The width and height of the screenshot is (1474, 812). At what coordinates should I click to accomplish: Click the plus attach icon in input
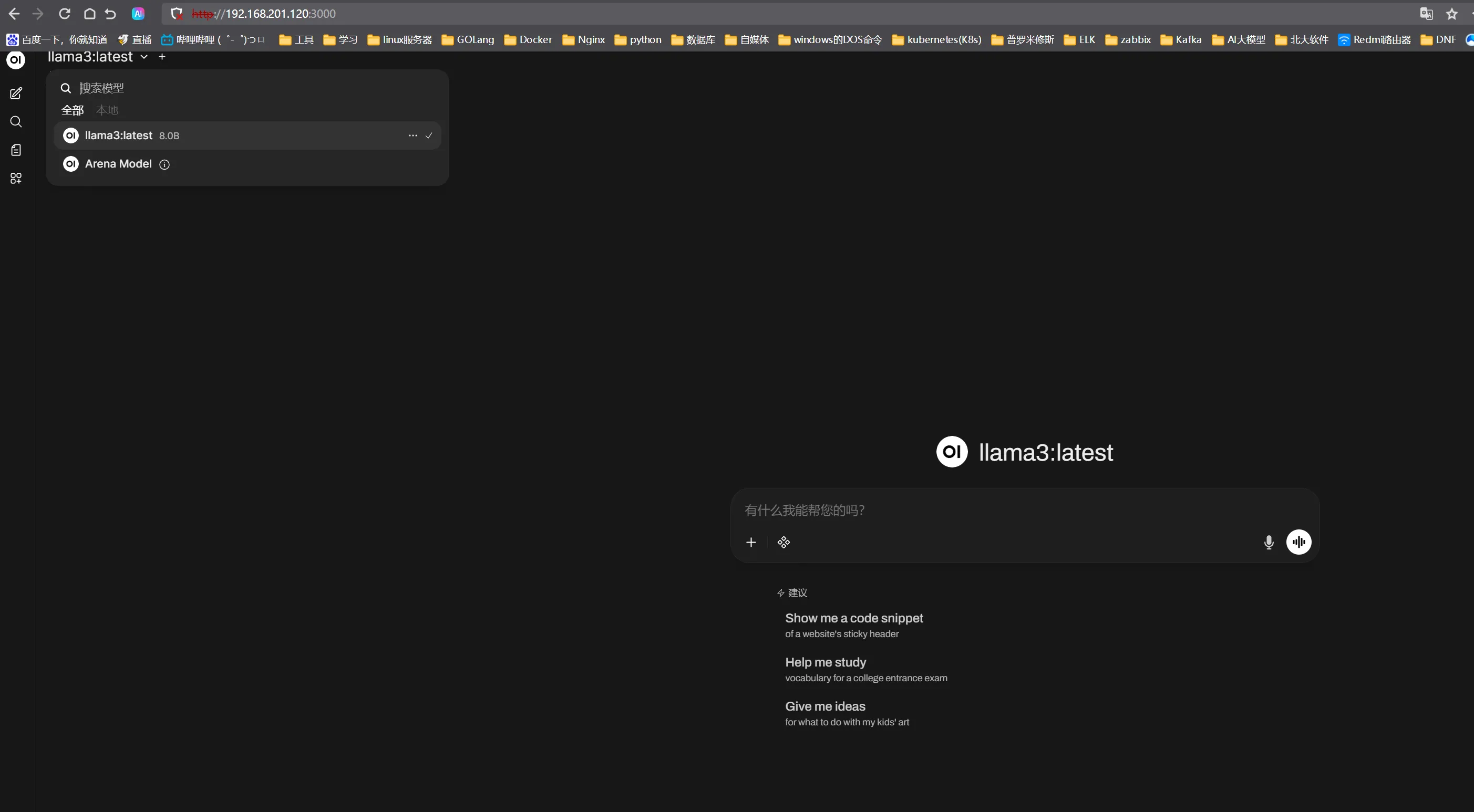751,542
